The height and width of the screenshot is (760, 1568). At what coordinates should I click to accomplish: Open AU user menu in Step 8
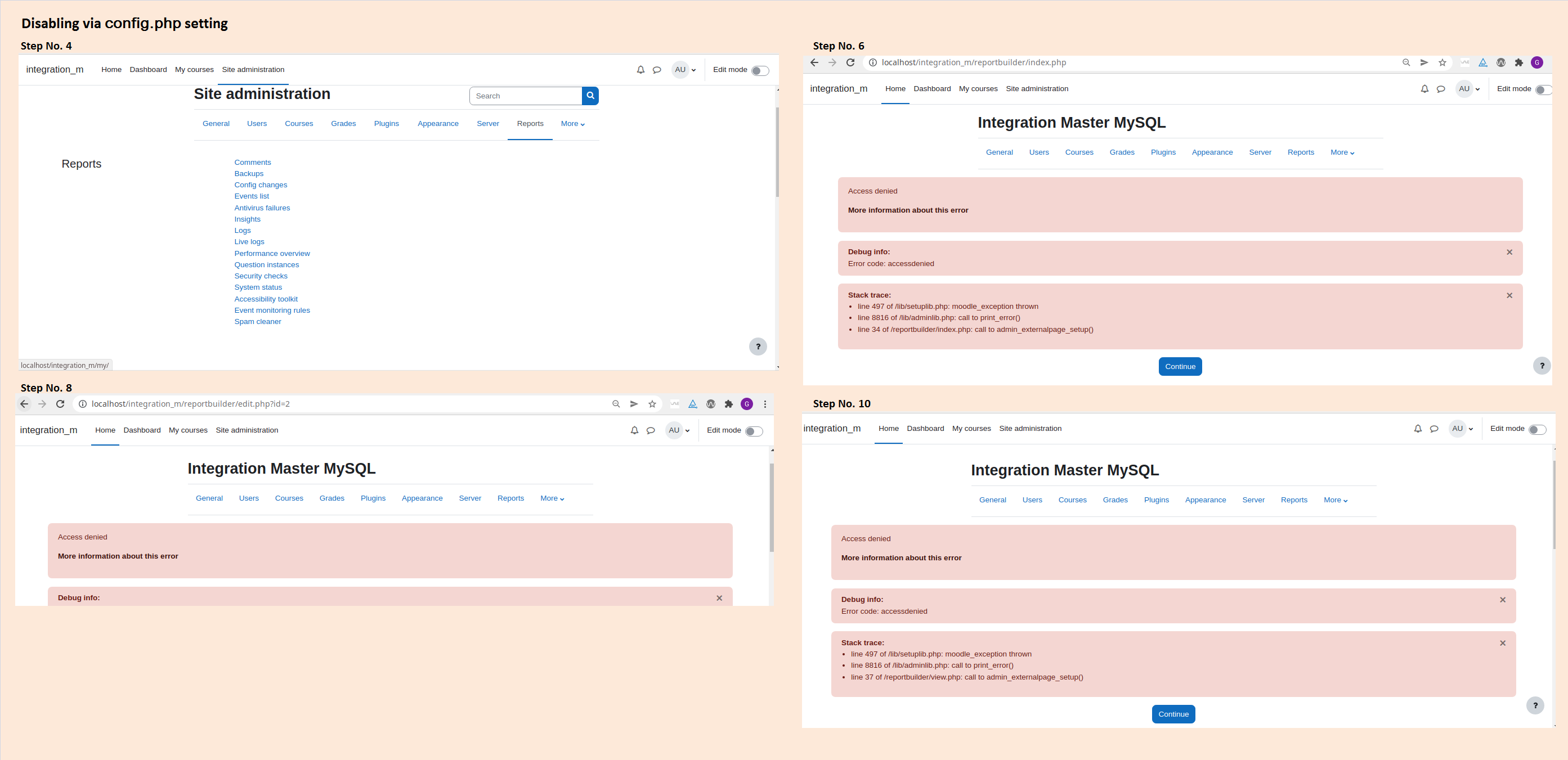coord(679,430)
